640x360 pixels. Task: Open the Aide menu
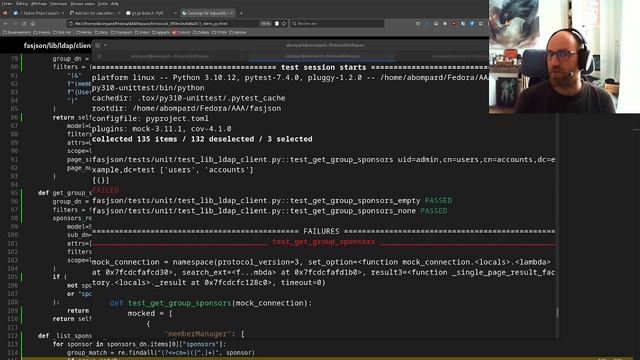115,4
